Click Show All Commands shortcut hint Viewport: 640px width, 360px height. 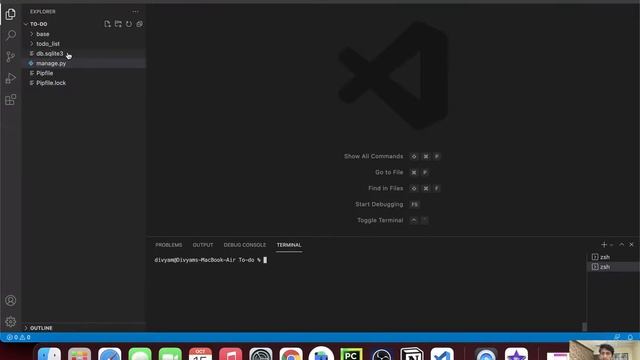(392, 156)
